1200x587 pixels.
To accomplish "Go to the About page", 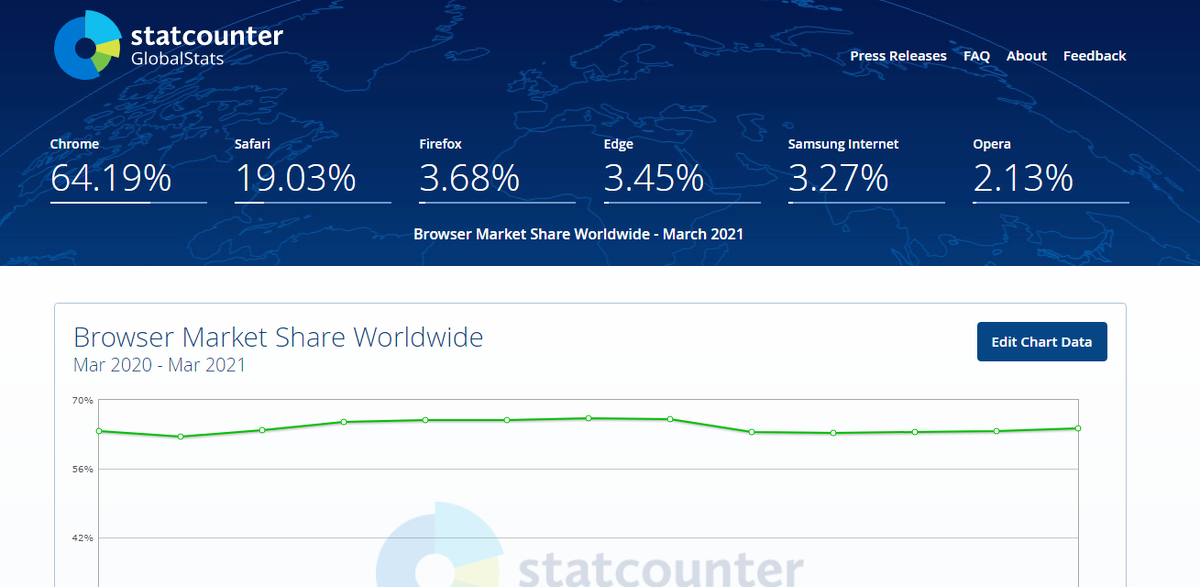I will point(1026,56).
